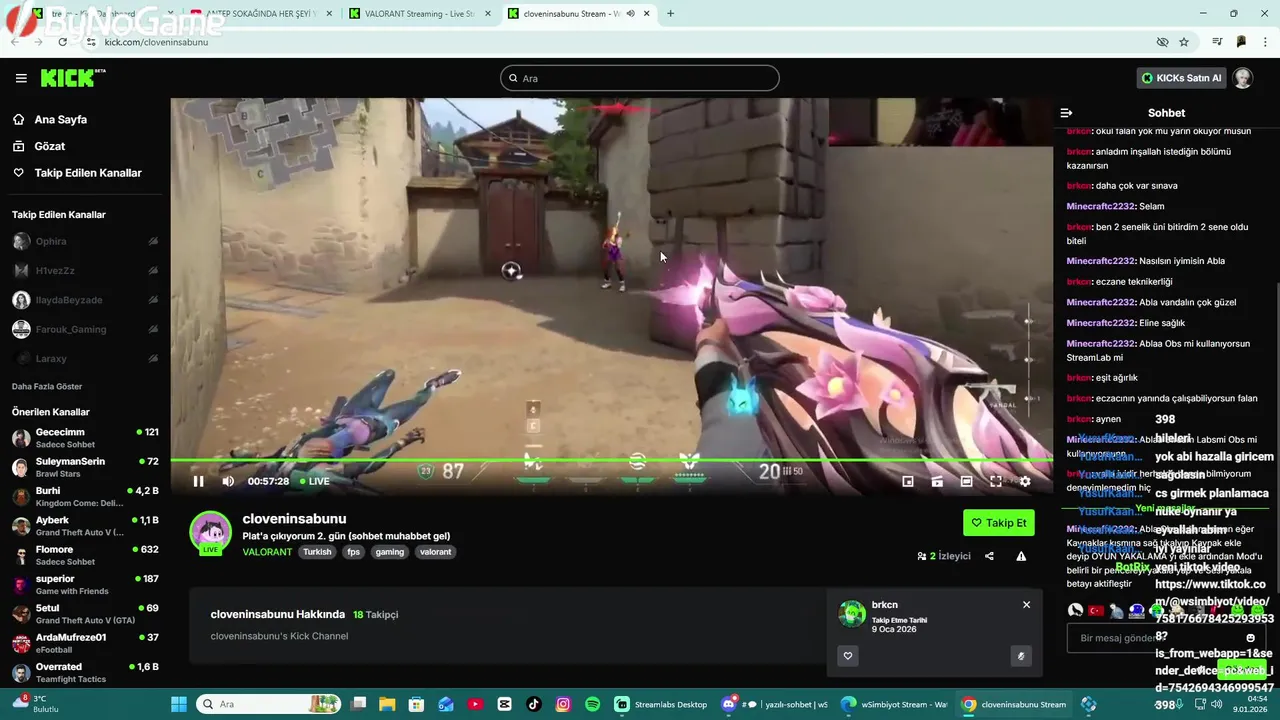Go to Ana Sayfa
The height and width of the screenshot is (720, 1280).
pos(61,119)
